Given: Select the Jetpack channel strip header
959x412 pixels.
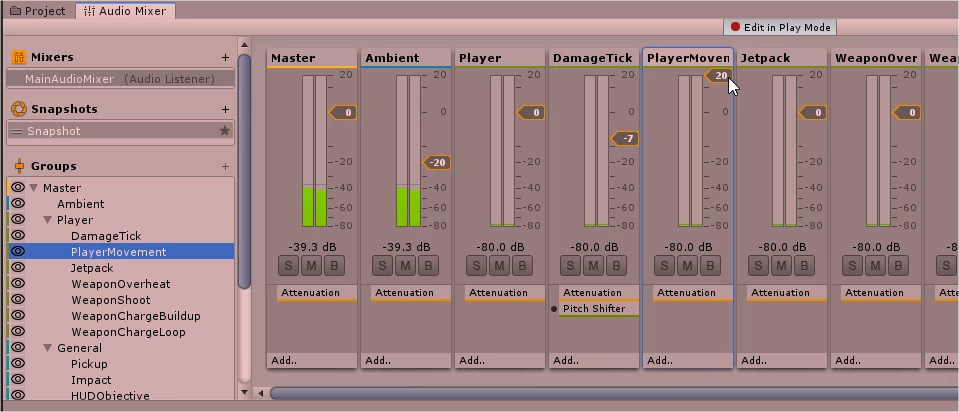Looking at the screenshot, I should 782,58.
